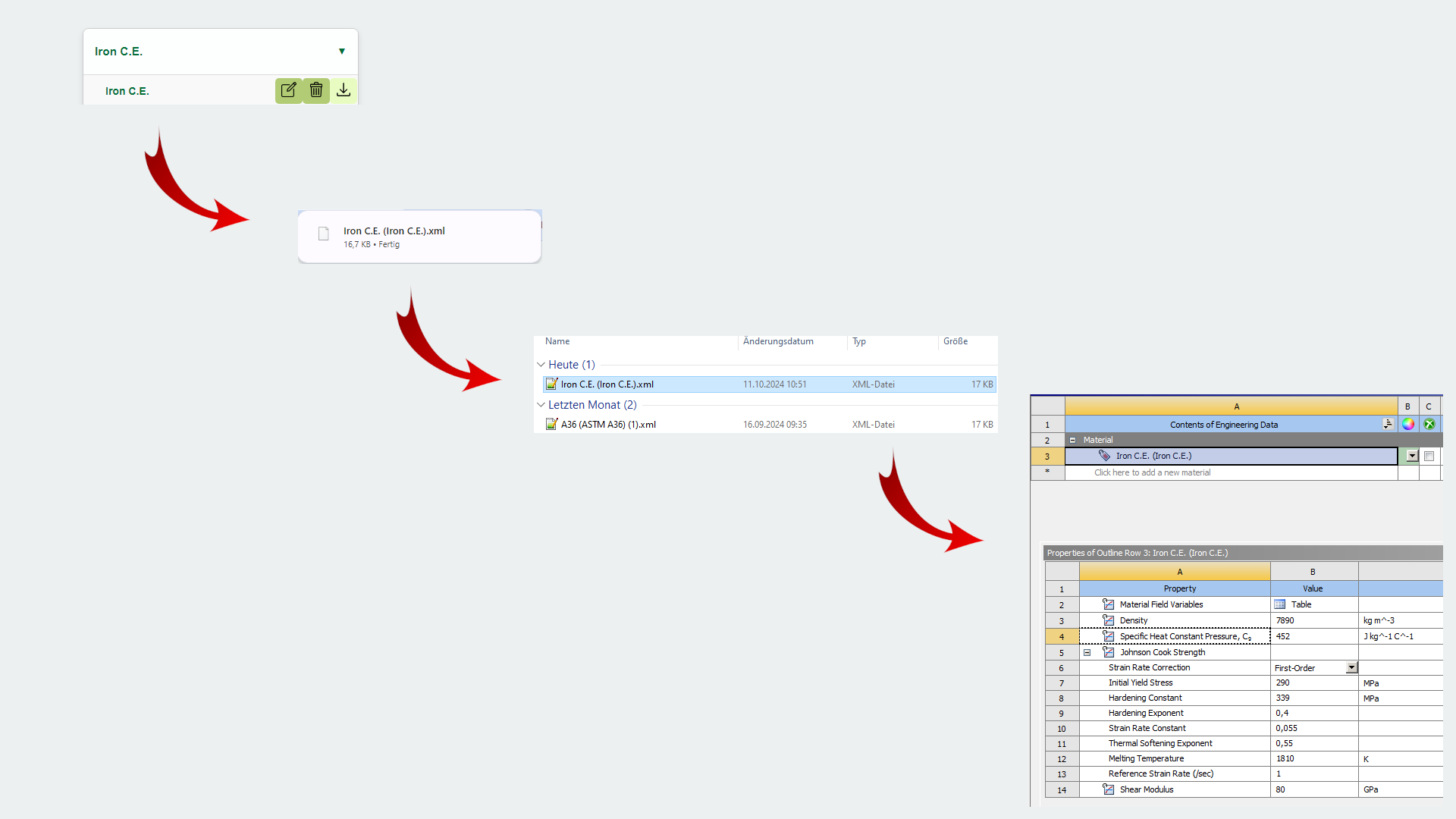
Task: Click the edit pencil icon for Iron C.E.
Action: coord(289,90)
